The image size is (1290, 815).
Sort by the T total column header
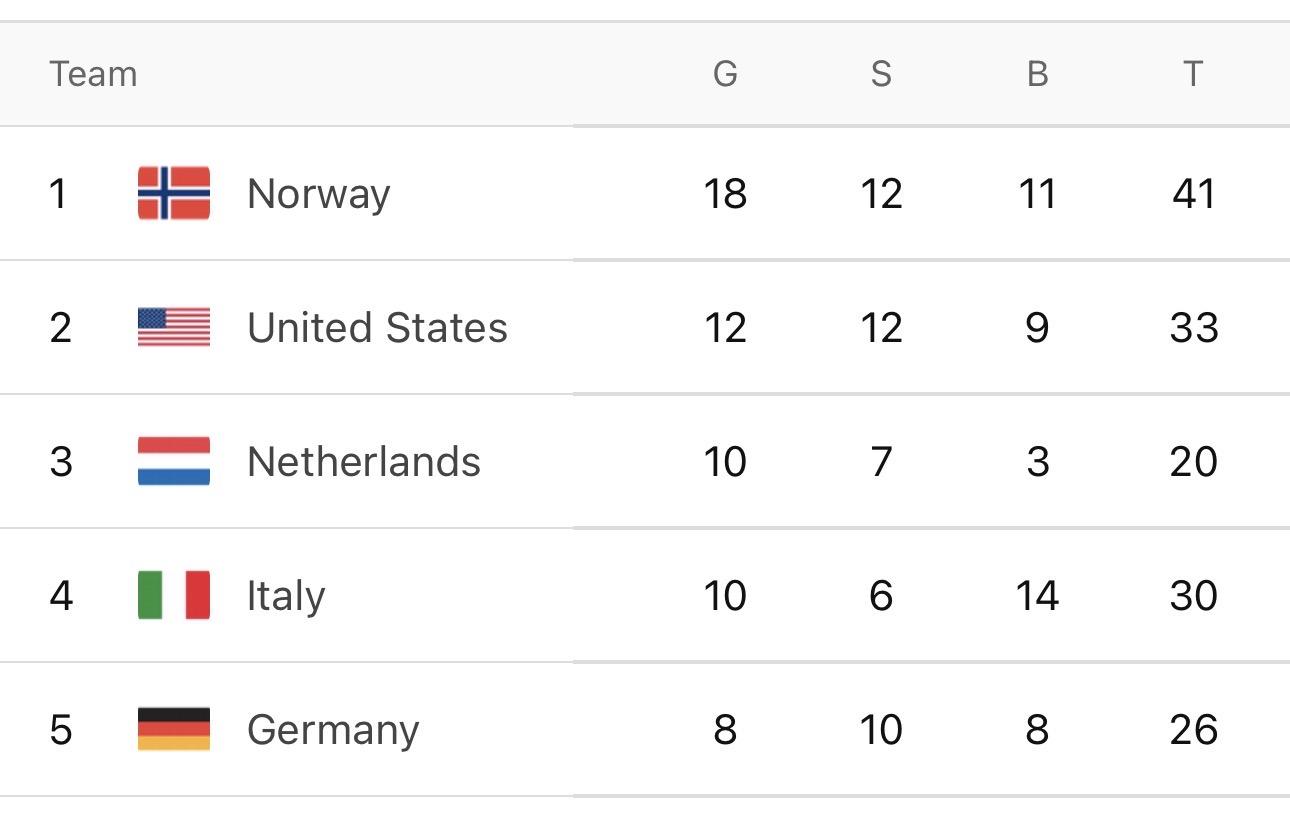coord(1192,74)
